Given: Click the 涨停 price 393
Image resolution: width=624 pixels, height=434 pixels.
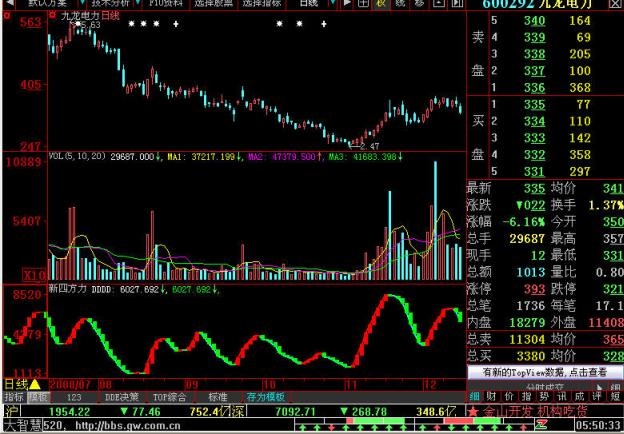Looking at the screenshot, I should pos(534,289).
